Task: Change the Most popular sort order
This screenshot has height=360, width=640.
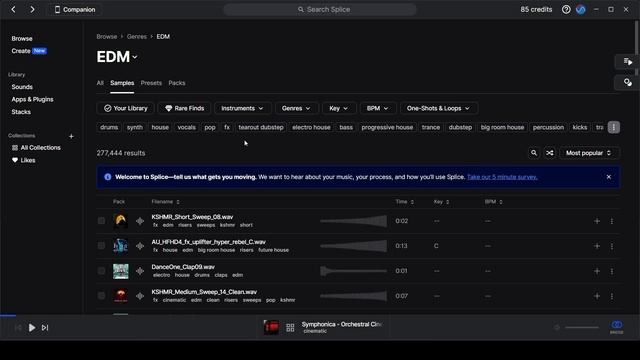Action: 588,153
